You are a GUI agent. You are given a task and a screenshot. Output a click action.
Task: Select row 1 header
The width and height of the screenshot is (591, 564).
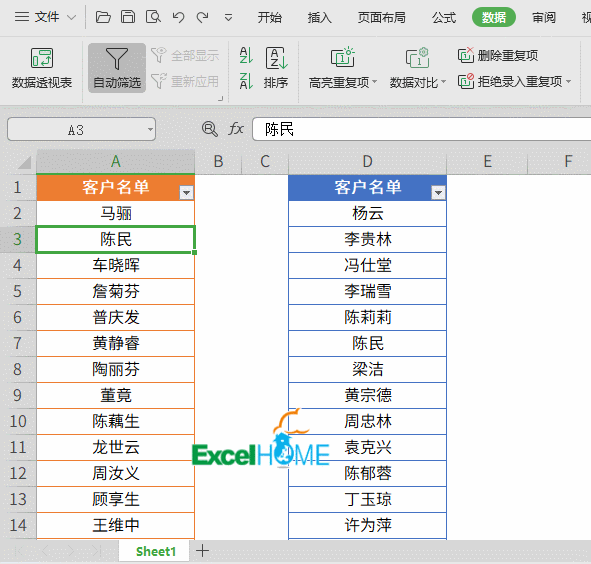point(18,187)
